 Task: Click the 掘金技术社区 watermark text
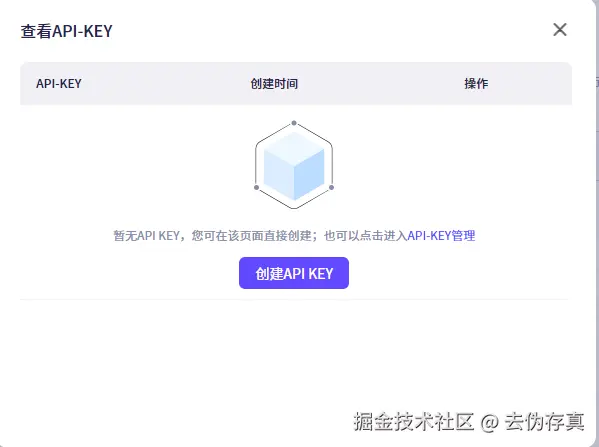(x=414, y=422)
